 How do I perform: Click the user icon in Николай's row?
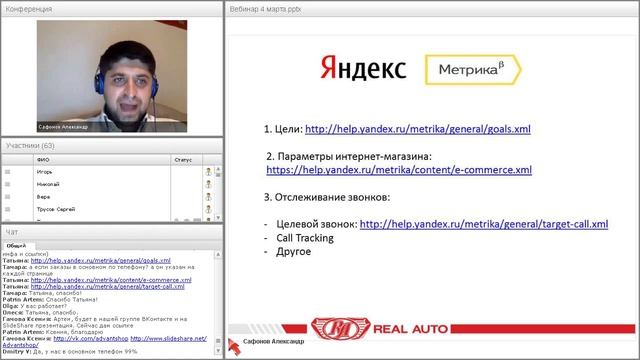[x=208, y=184]
